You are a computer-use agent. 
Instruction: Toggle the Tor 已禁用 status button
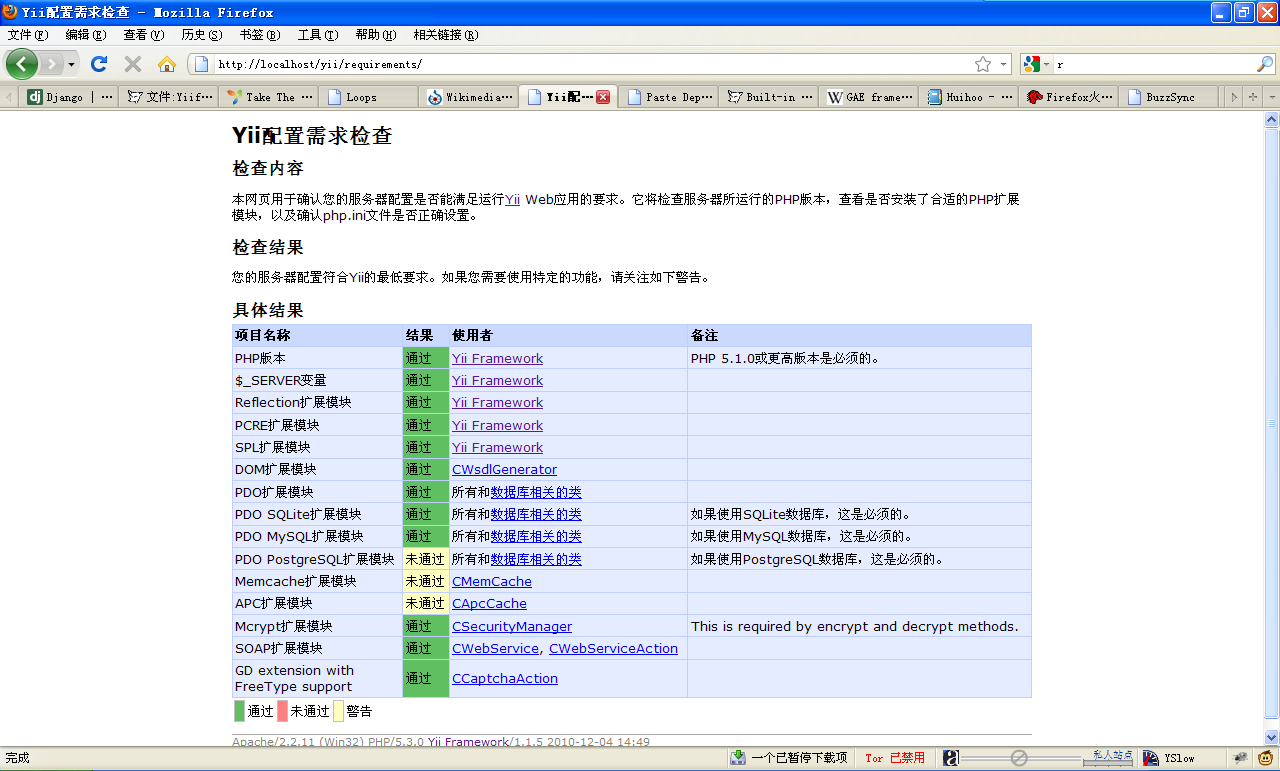[x=895, y=758]
